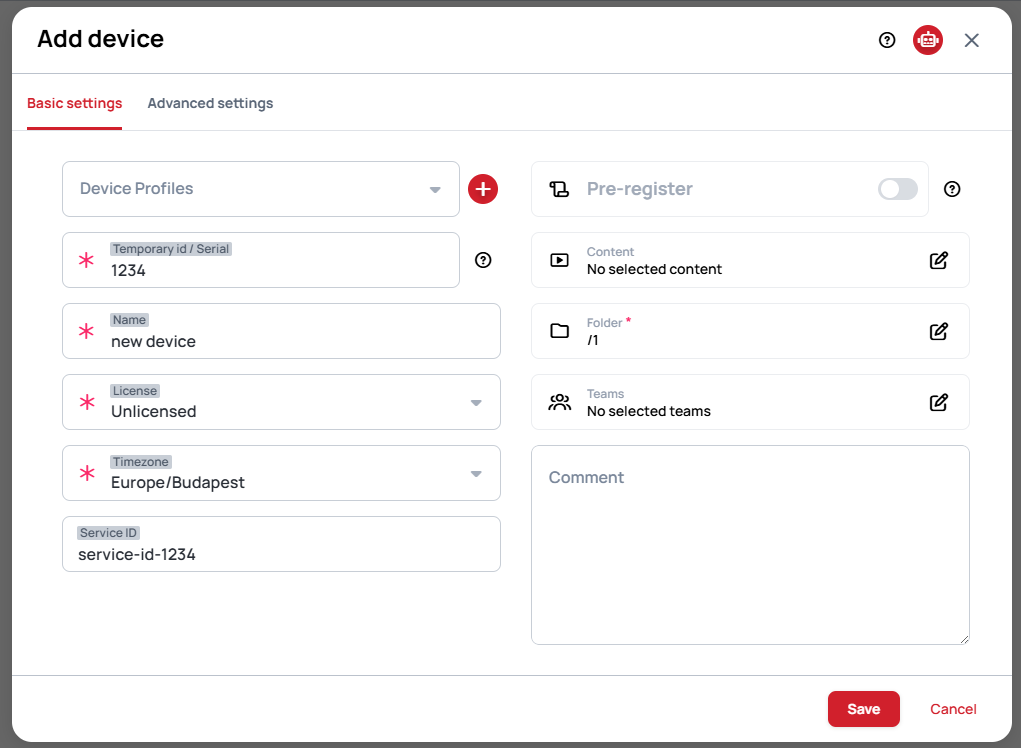Image resolution: width=1021 pixels, height=748 pixels.
Task: Edit the Folder selection
Action: pos(938,331)
